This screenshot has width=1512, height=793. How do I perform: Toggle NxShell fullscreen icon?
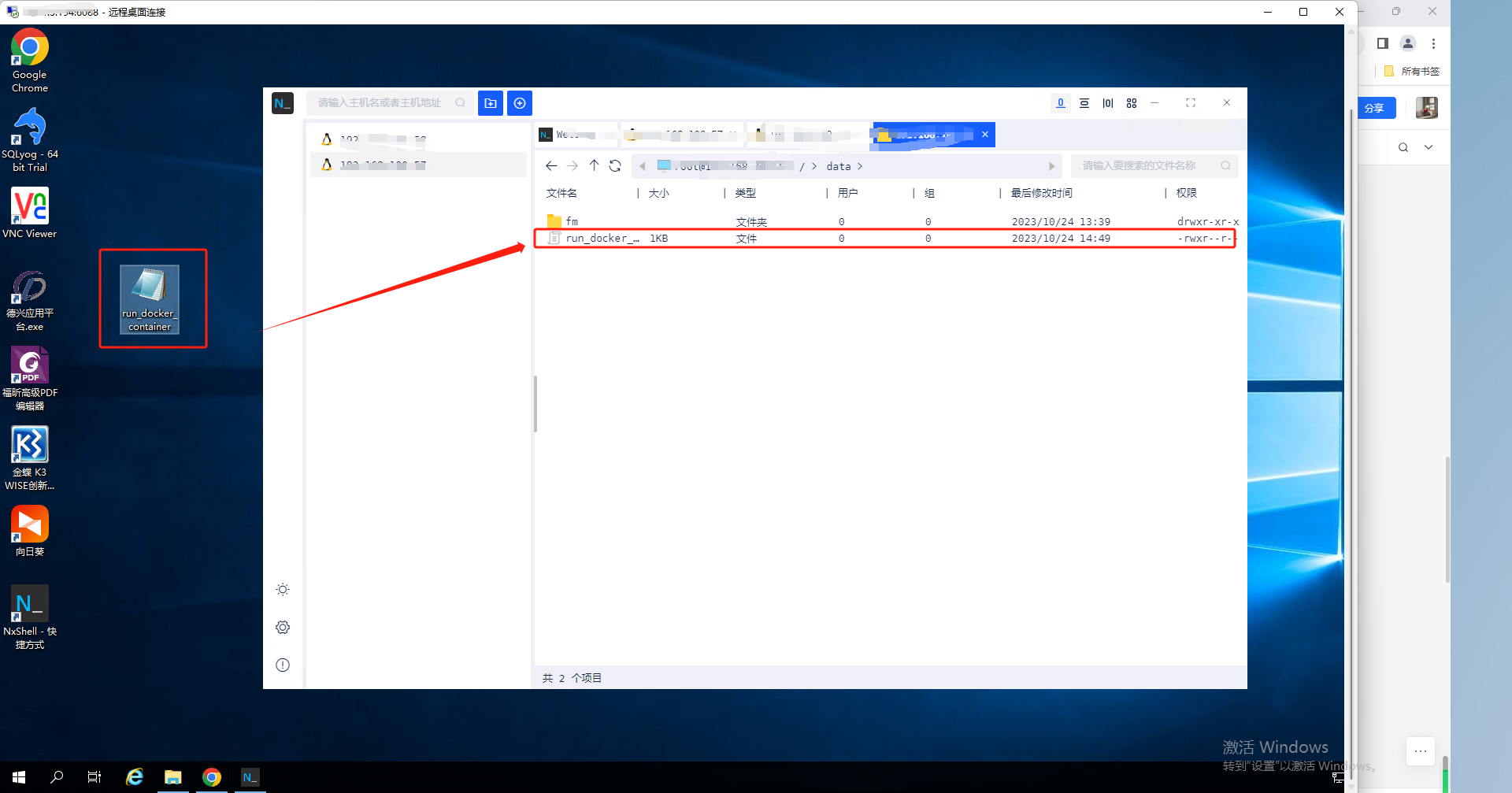pos(1191,102)
